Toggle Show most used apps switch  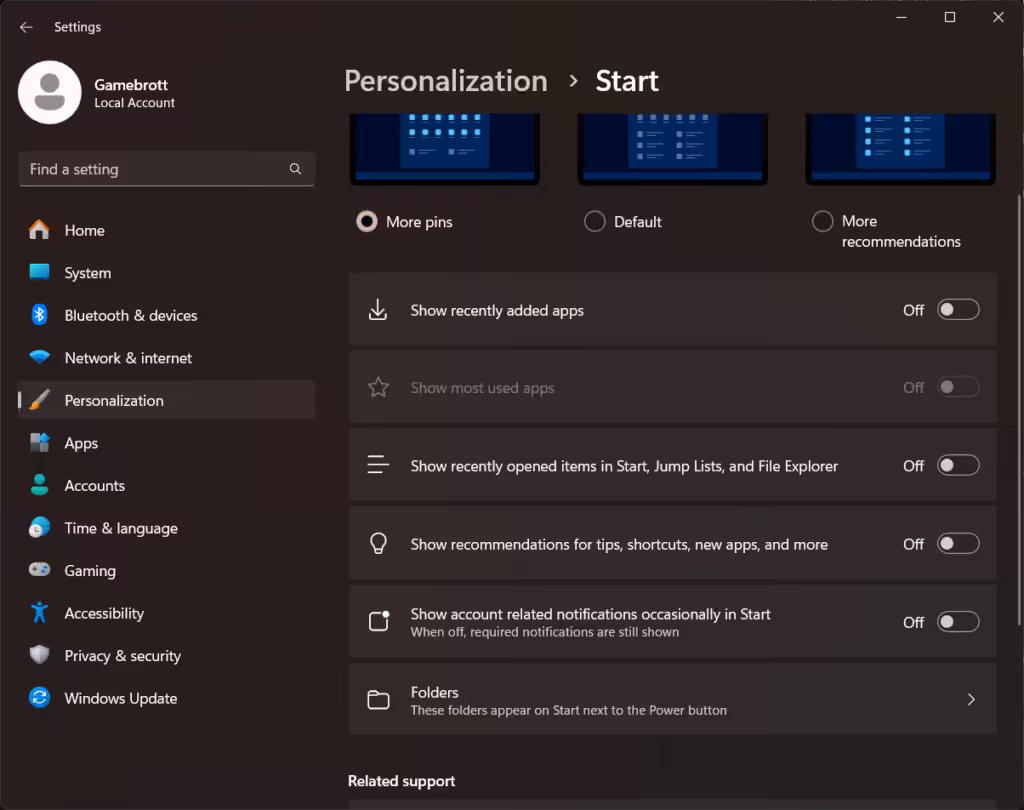coord(958,387)
